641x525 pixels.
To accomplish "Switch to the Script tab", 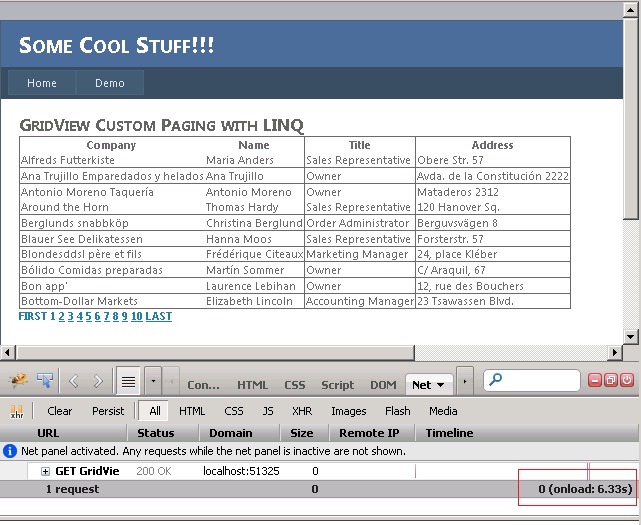I will point(338,385).
